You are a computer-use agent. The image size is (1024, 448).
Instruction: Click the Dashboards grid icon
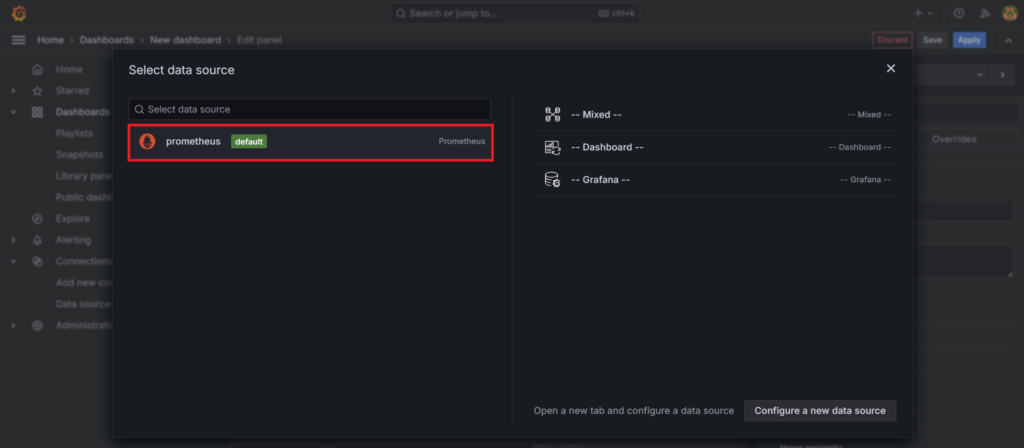[x=37, y=112]
